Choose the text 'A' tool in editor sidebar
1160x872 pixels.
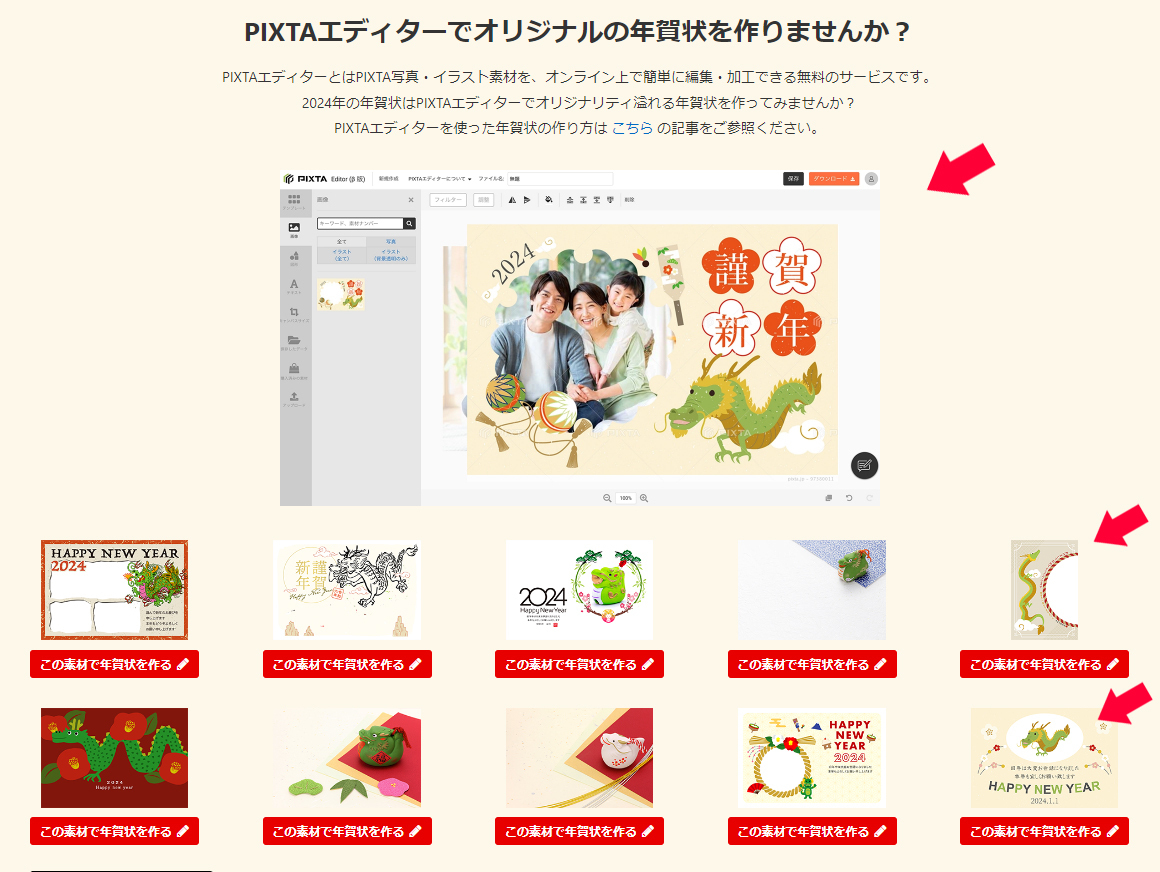click(x=294, y=285)
